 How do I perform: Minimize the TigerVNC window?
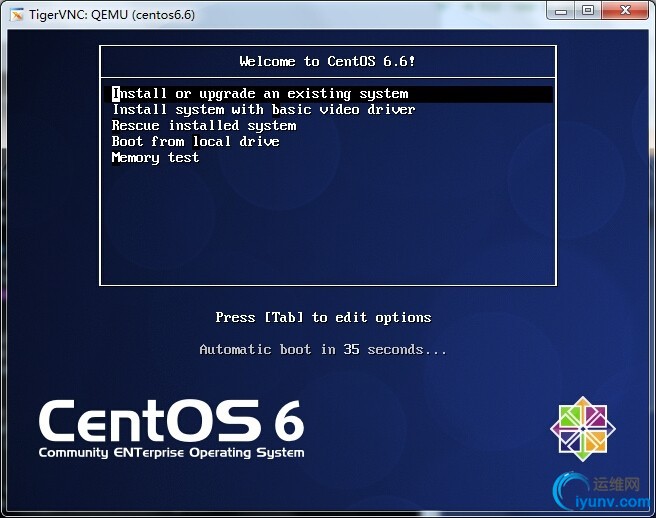tap(561, 11)
